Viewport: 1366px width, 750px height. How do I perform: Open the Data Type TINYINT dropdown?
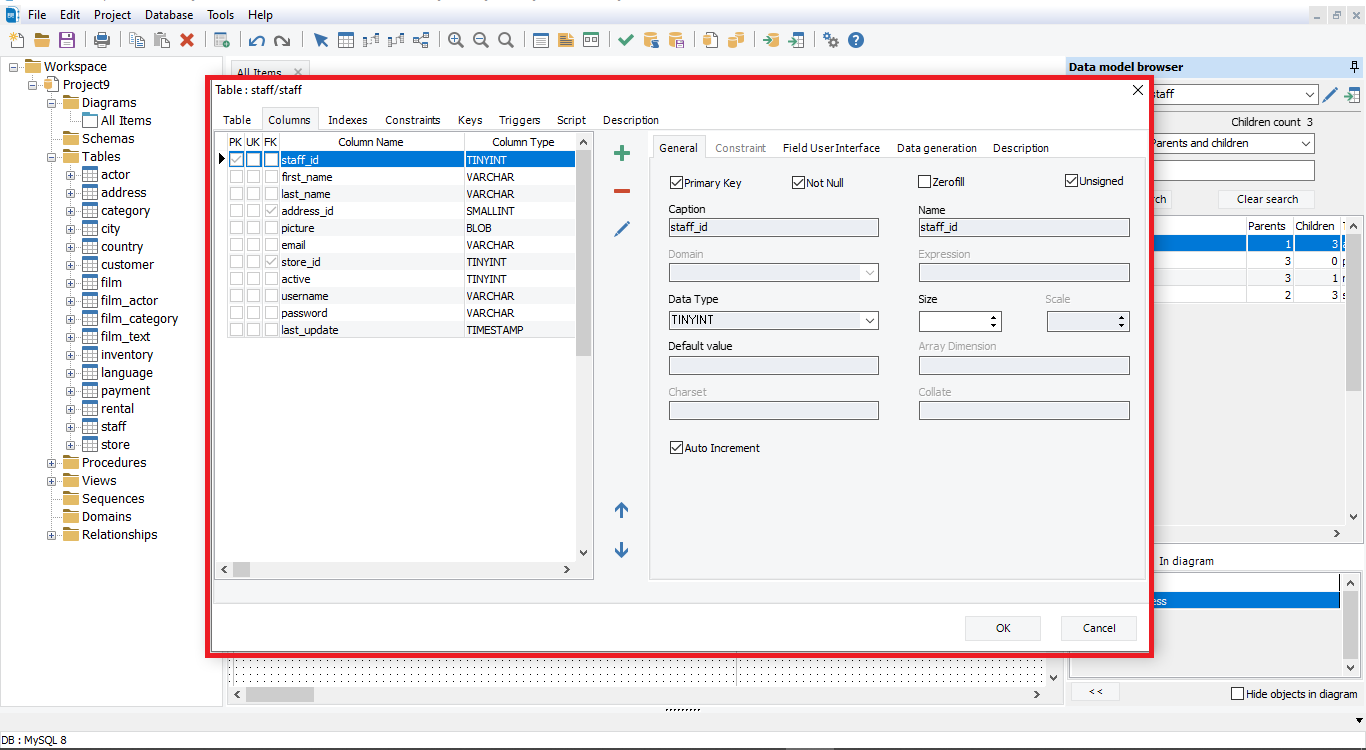(869, 321)
